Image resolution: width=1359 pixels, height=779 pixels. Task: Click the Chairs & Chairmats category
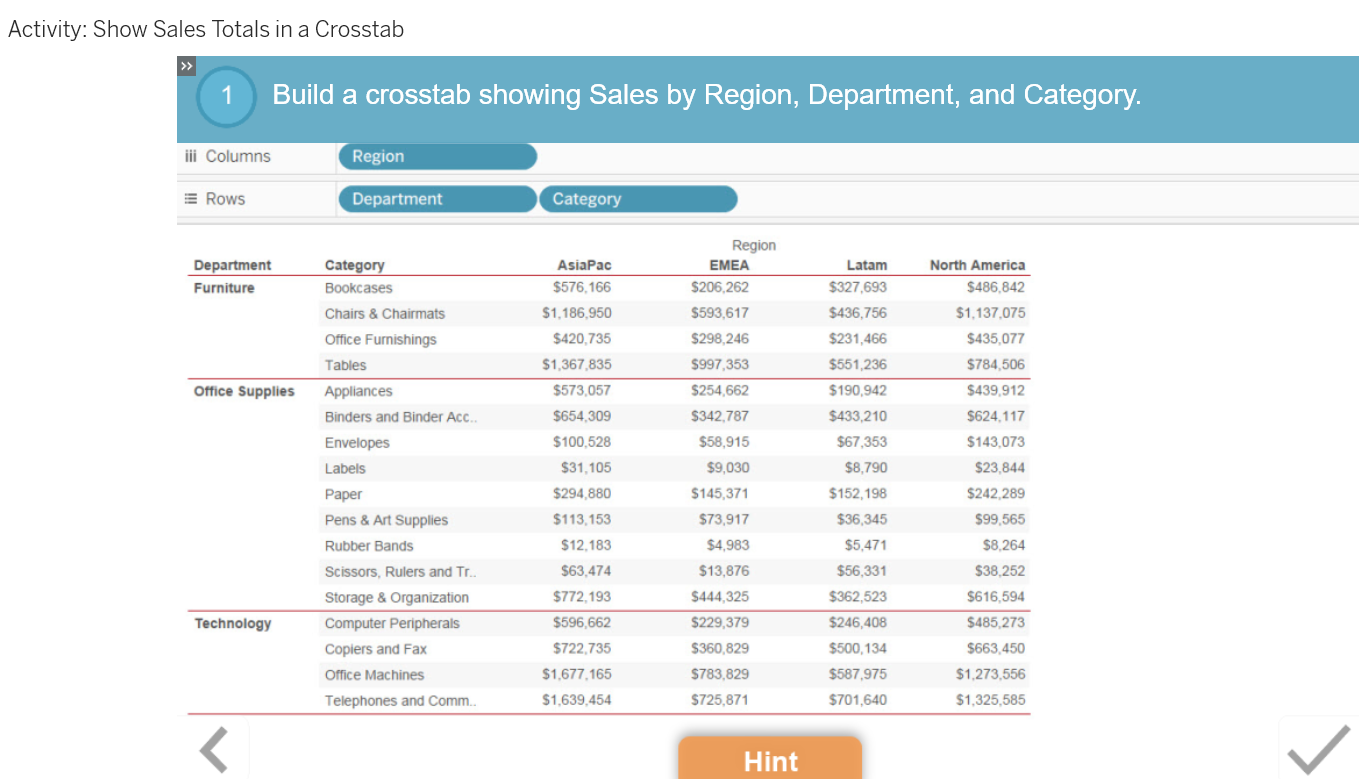[x=384, y=314]
